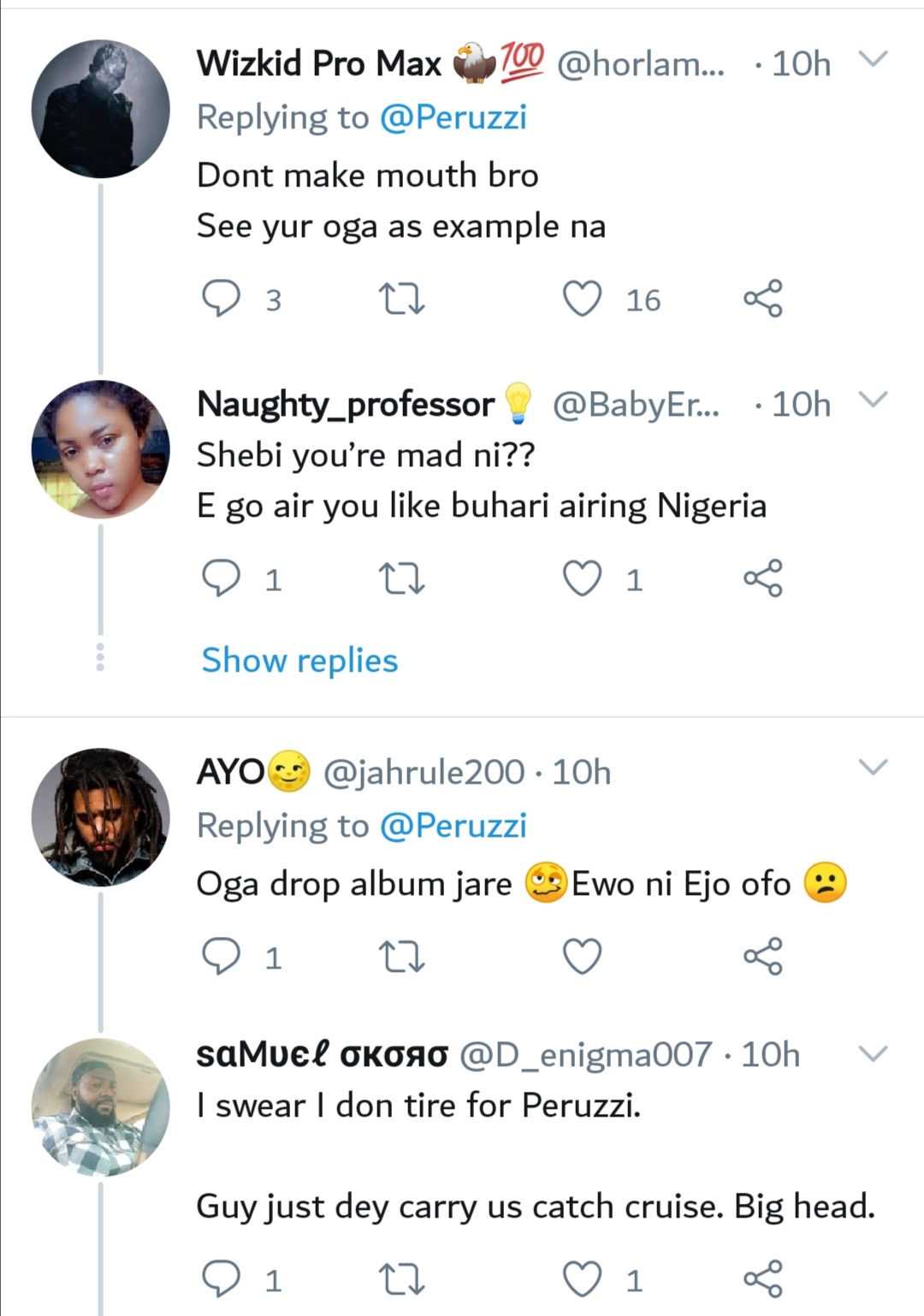The height and width of the screenshot is (1316, 924).
Task: Open the chevron menu on AYO's tweet
Action: click(x=874, y=767)
